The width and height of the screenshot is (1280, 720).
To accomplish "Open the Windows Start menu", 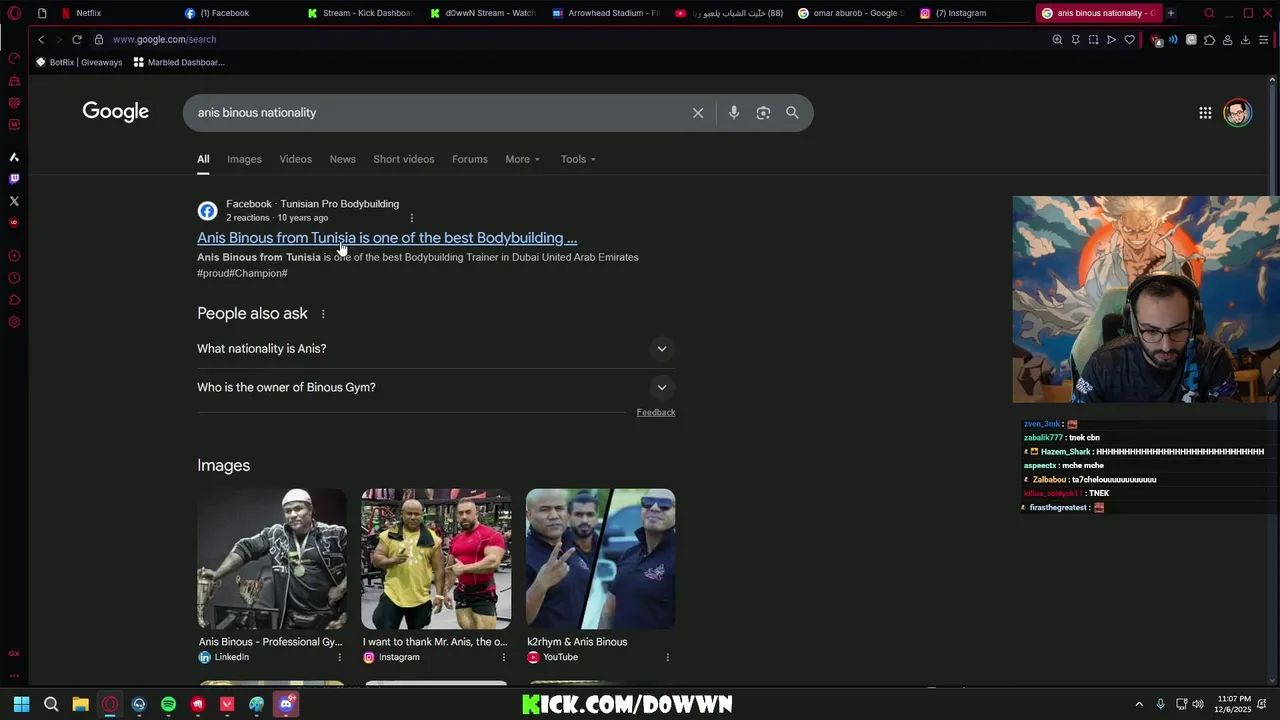I will [21, 704].
